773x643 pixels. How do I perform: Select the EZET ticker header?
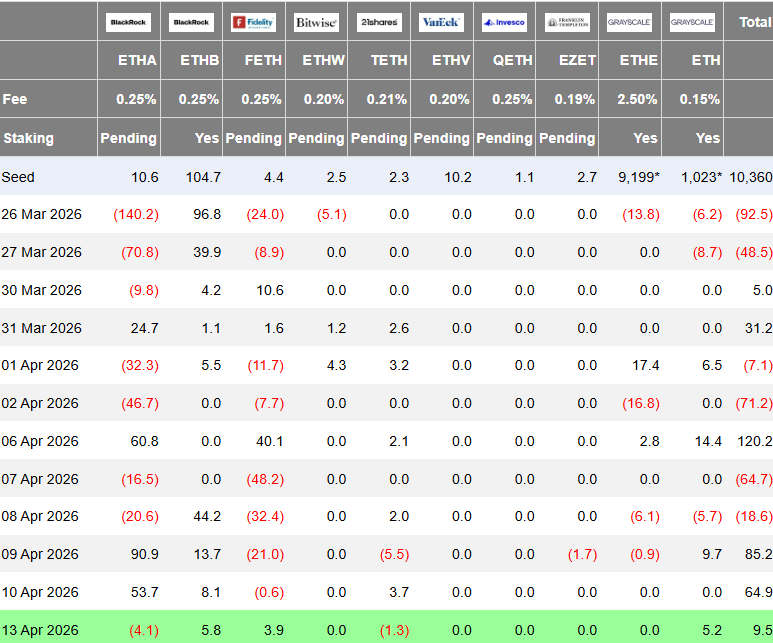[x=577, y=60]
